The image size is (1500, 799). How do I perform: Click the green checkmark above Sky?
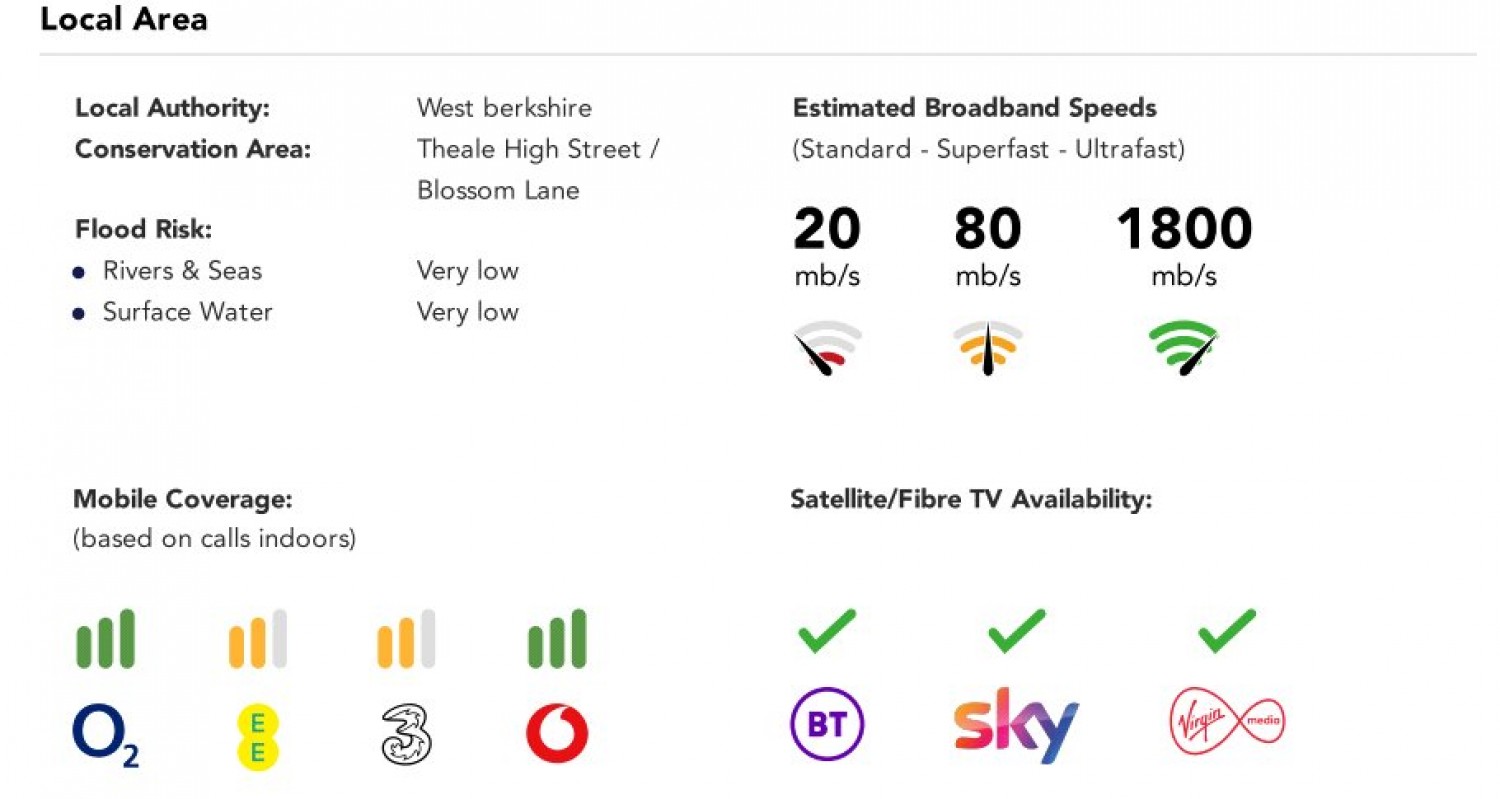1016,631
